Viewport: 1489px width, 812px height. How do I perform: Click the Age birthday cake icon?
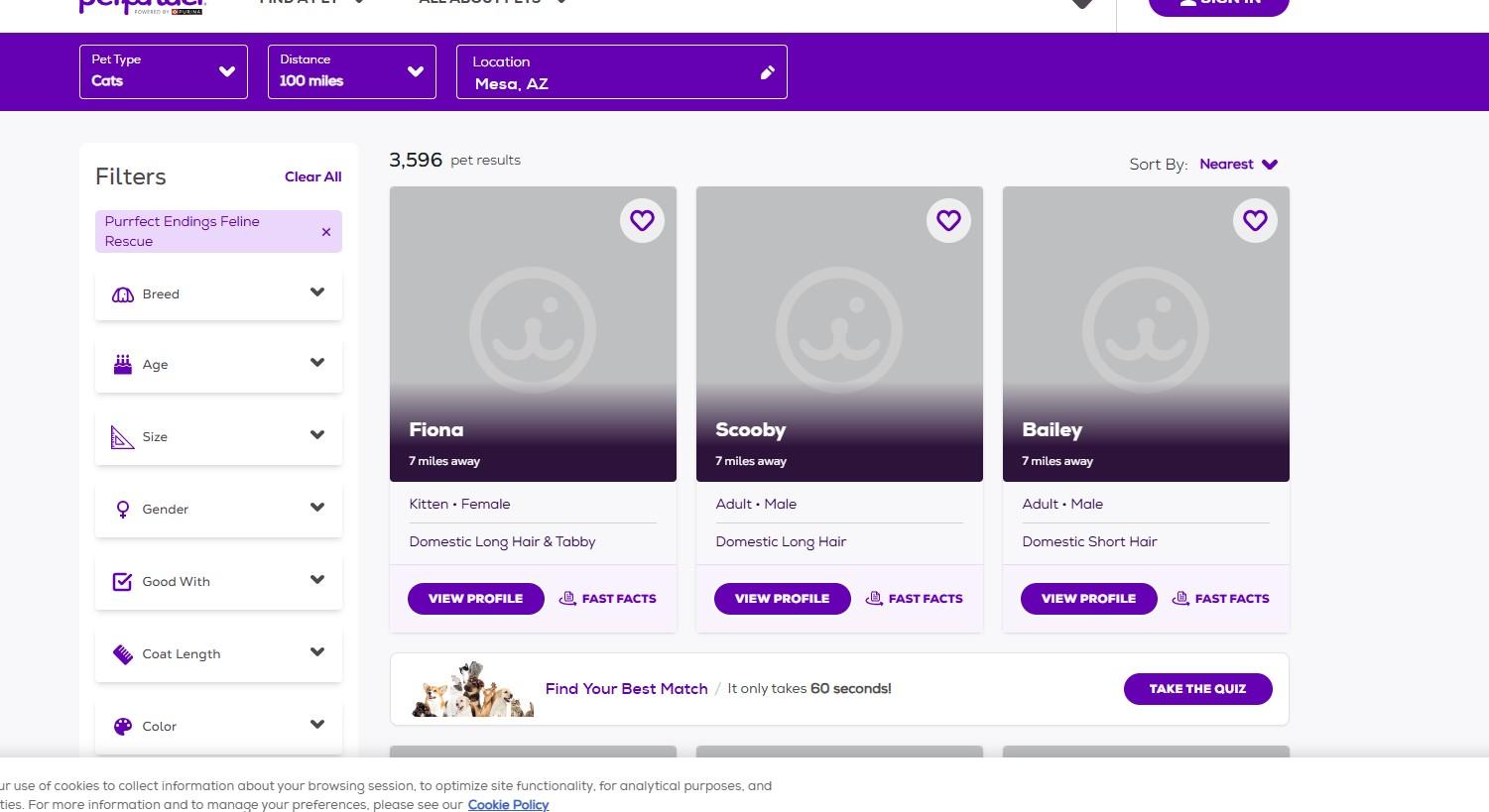point(123,365)
